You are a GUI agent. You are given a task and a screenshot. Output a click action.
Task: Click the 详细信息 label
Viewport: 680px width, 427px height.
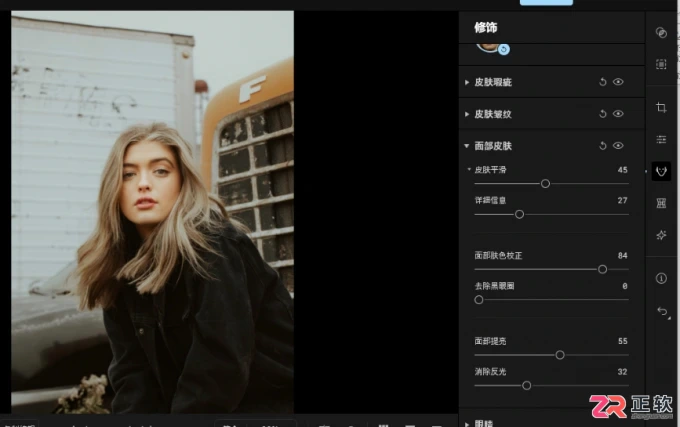click(490, 200)
